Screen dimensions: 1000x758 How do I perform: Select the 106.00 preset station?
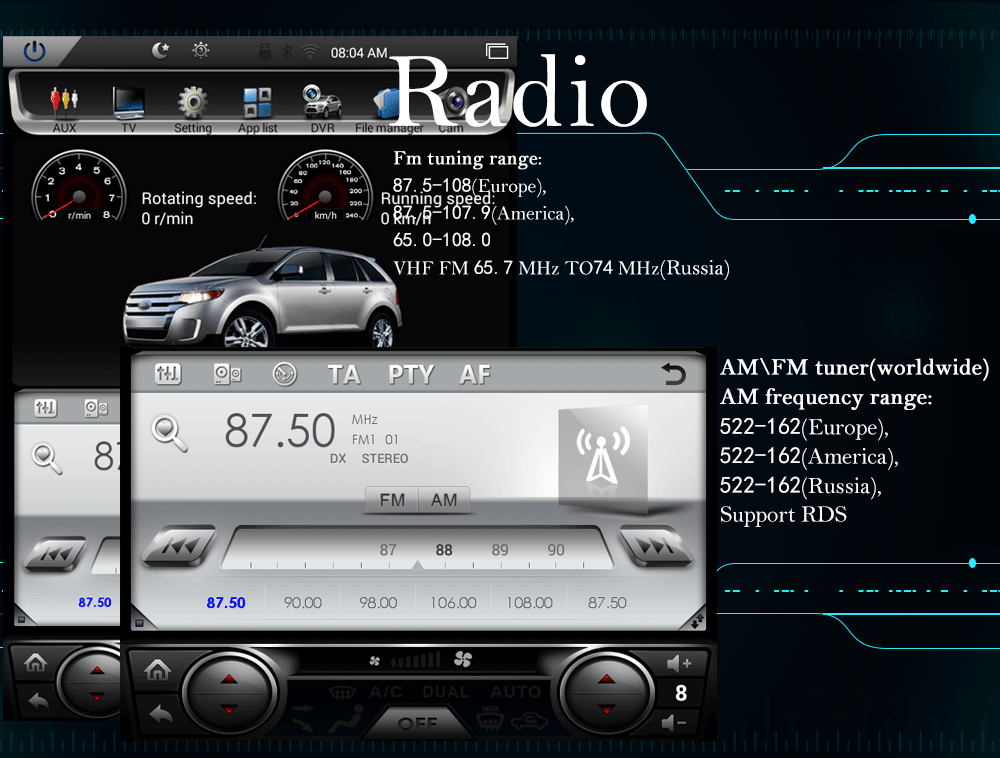(453, 603)
